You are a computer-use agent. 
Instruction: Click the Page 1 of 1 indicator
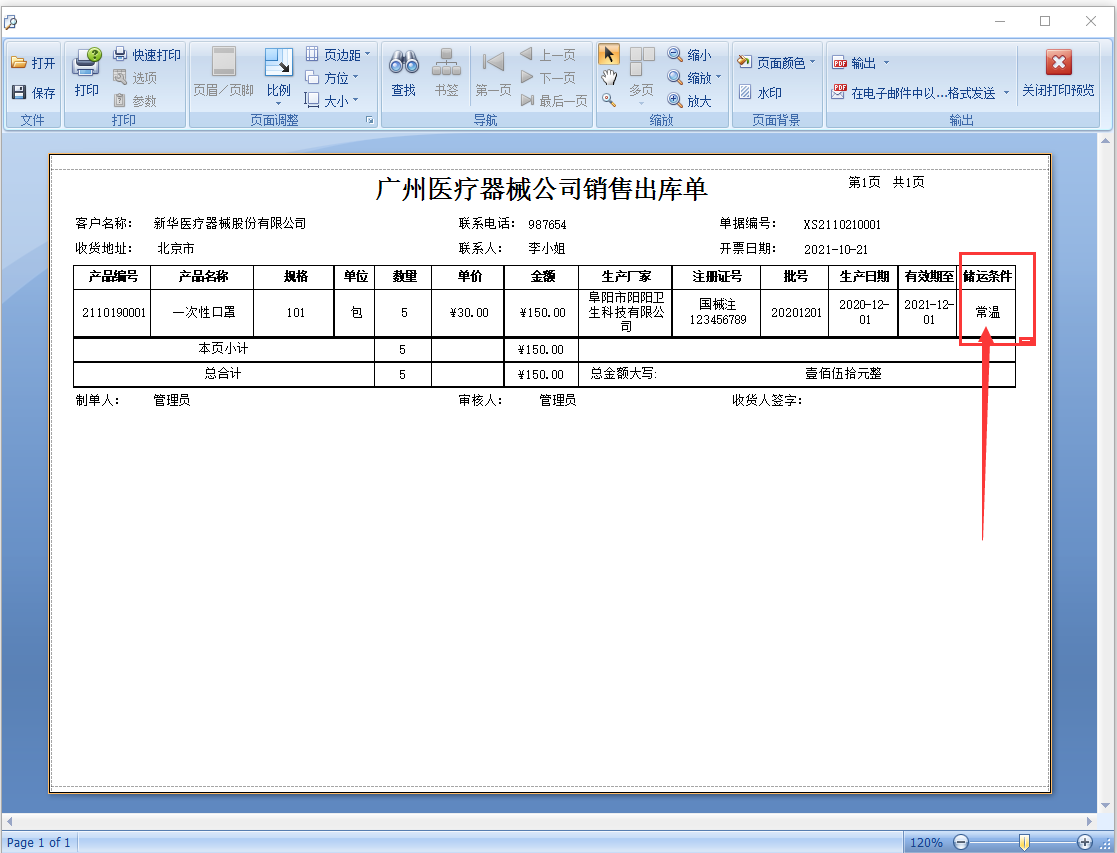(x=38, y=842)
